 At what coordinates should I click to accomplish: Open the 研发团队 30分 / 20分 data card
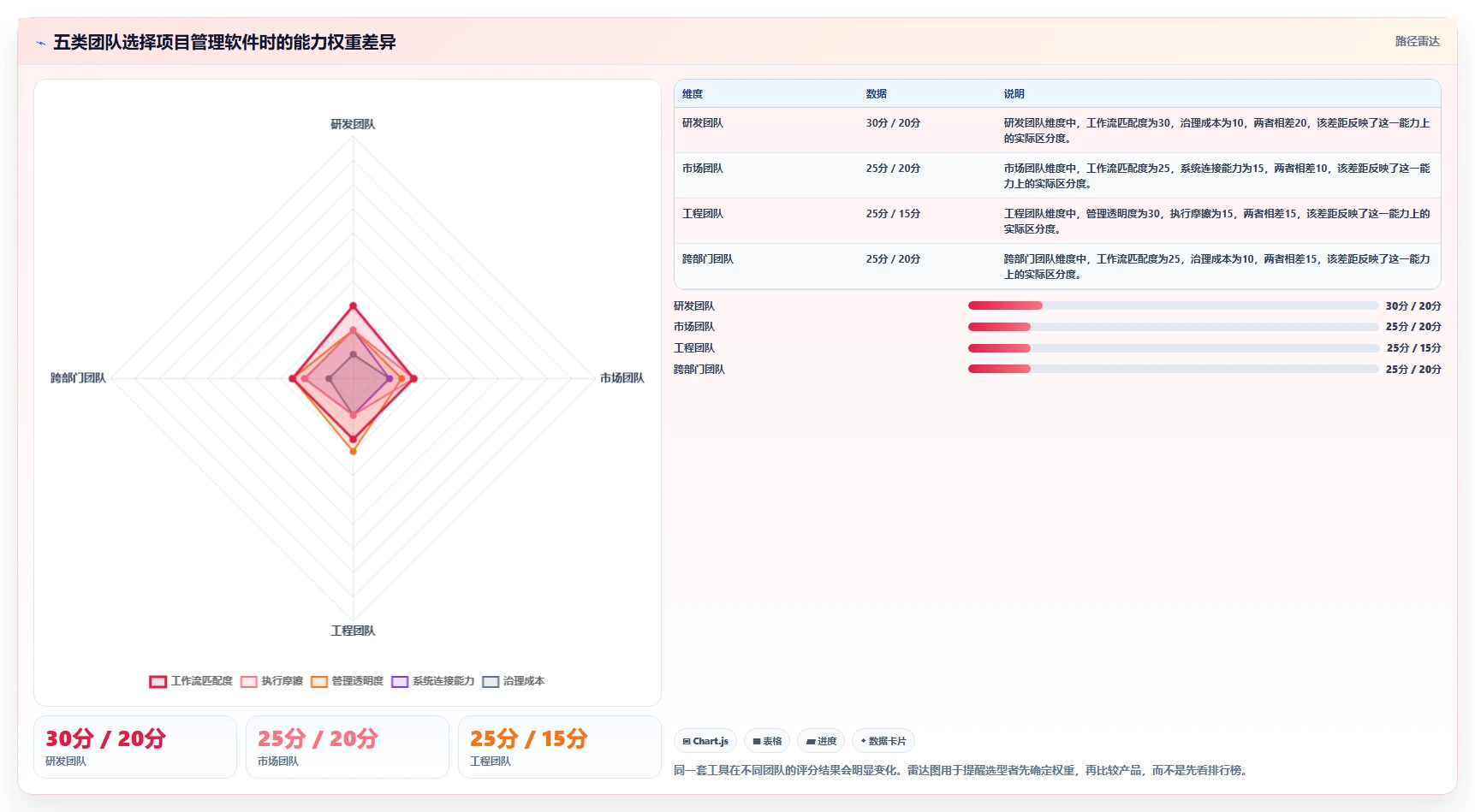point(135,747)
